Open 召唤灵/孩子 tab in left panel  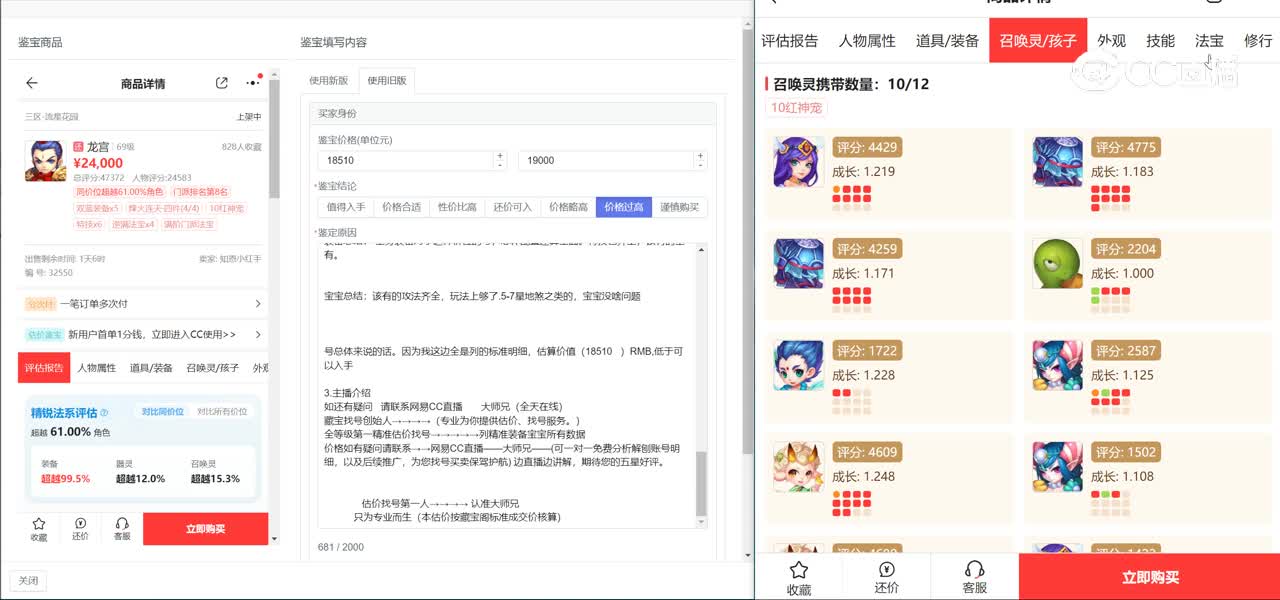[212, 368]
